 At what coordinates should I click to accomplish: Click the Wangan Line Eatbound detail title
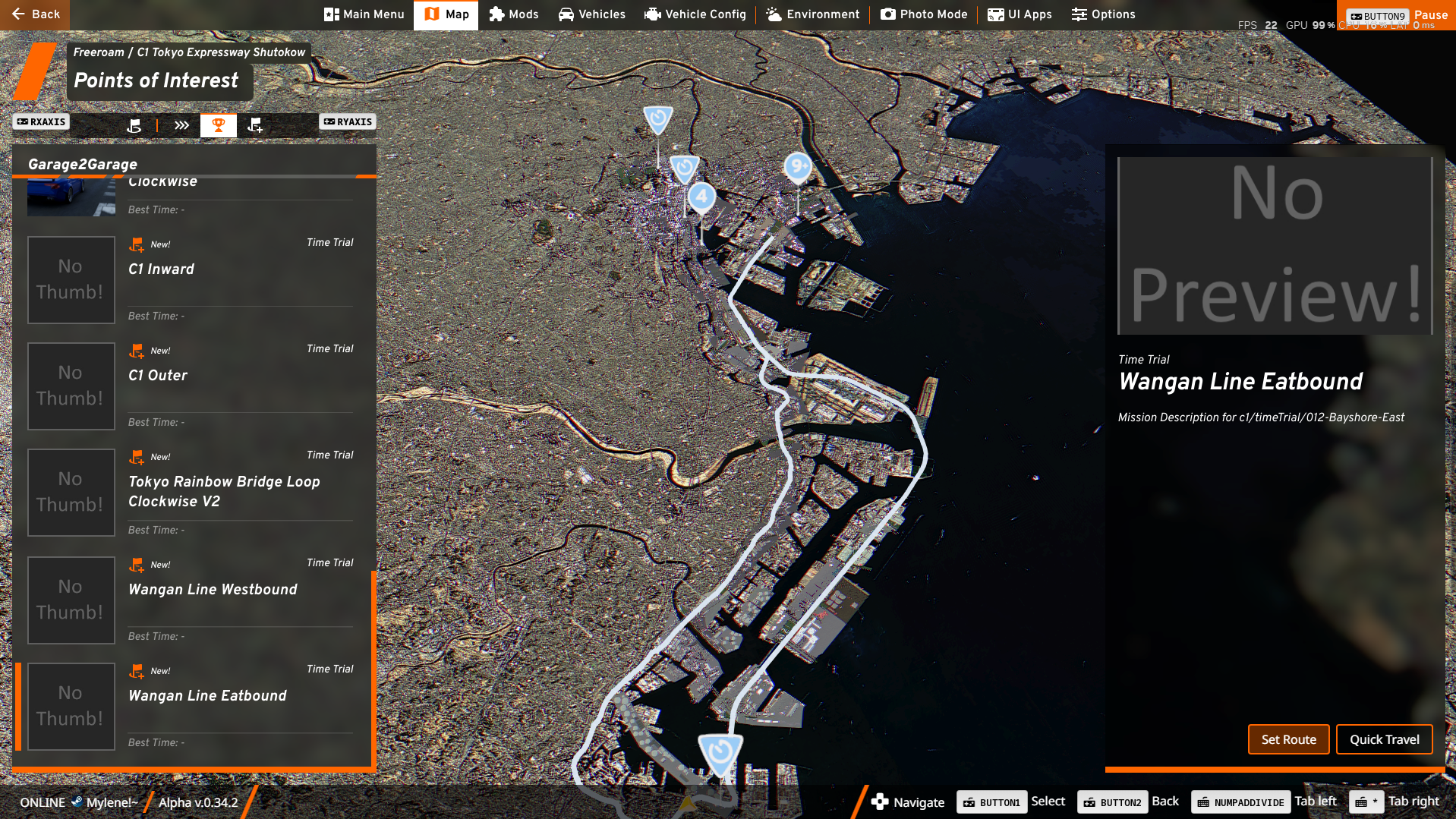click(x=1240, y=381)
